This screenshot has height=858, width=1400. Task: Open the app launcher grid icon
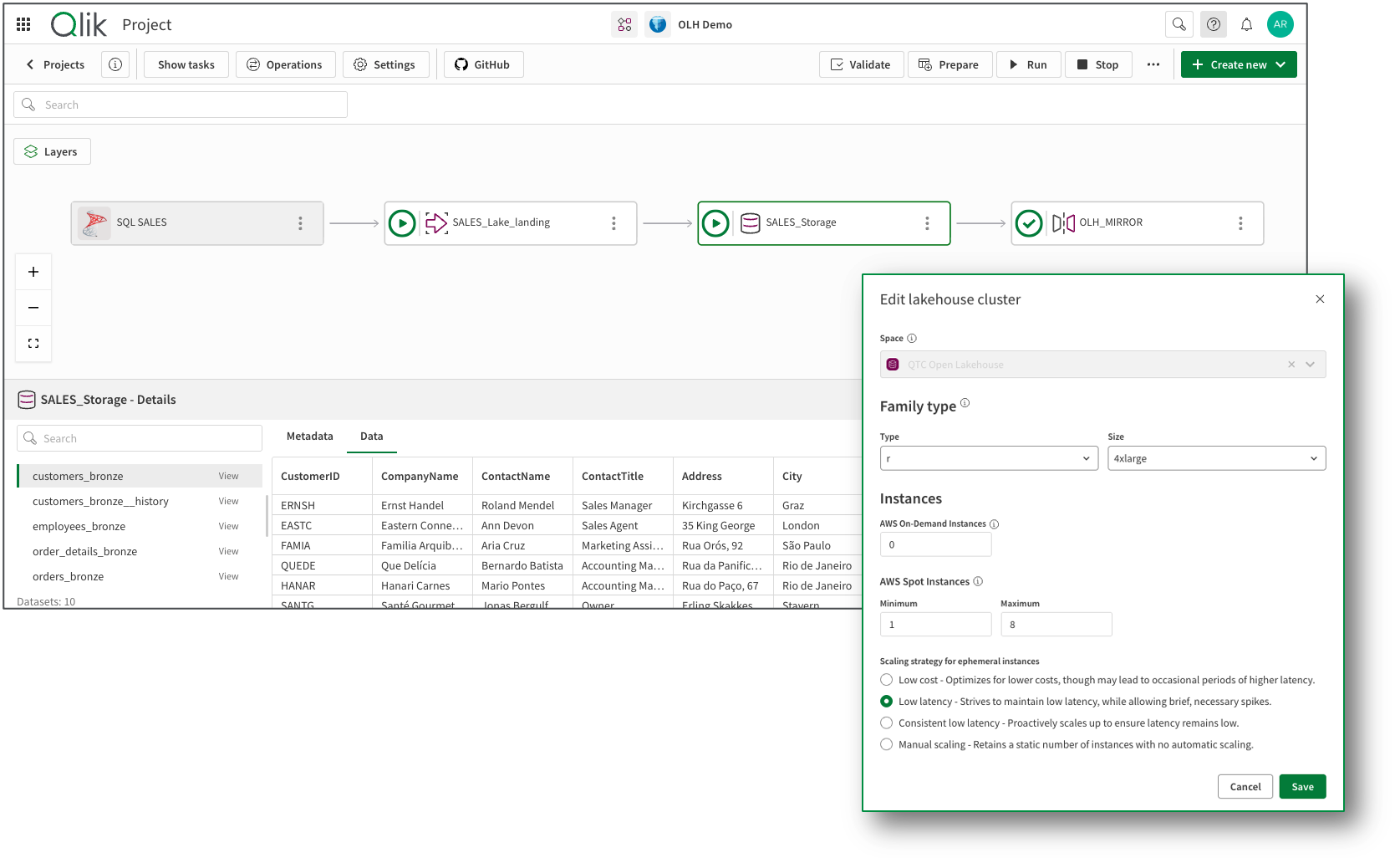click(23, 24)
